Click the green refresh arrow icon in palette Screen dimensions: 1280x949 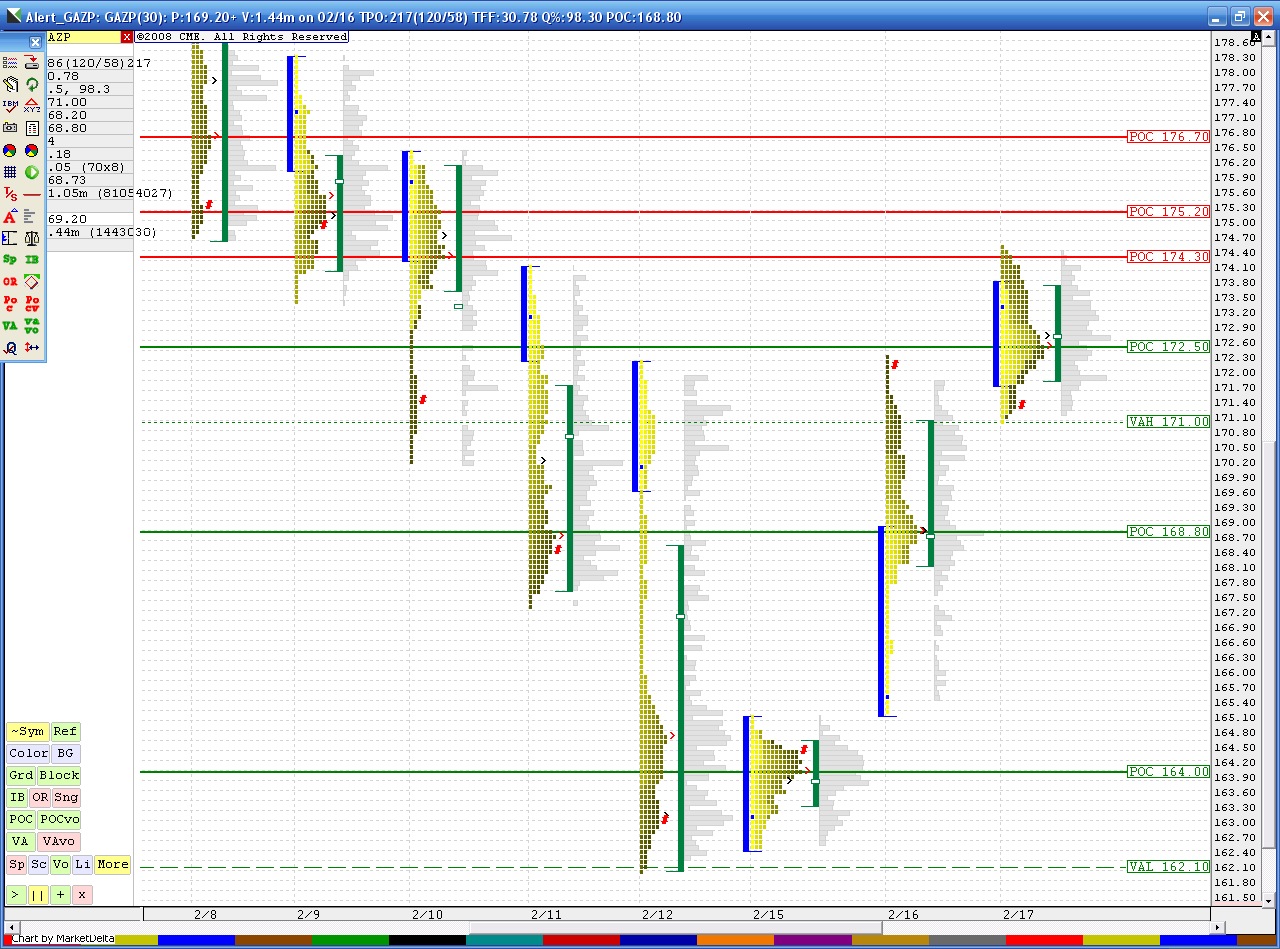pyautogui.click(x=32, y=84)
